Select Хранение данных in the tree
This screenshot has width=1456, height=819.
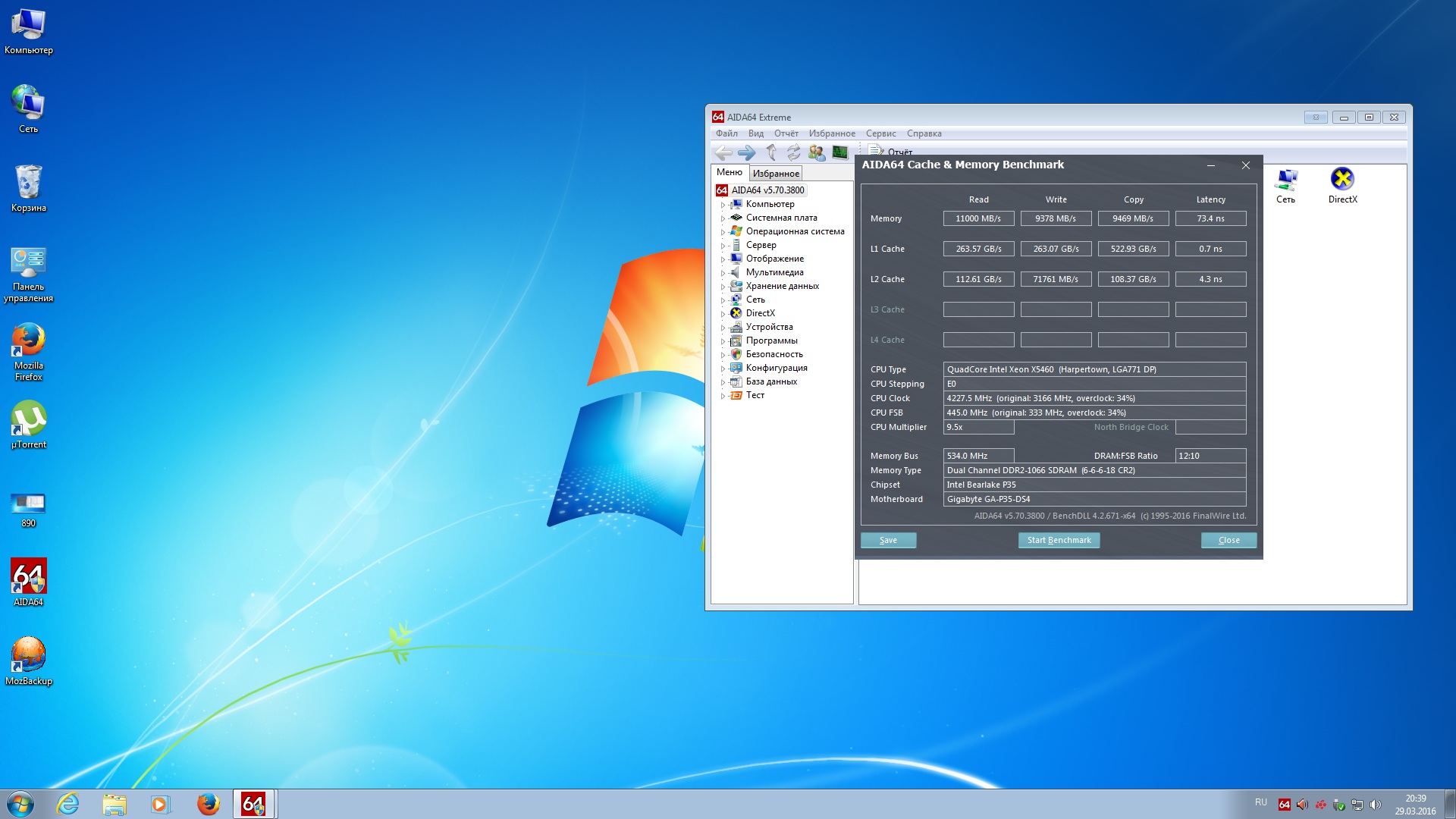[782, 286]
